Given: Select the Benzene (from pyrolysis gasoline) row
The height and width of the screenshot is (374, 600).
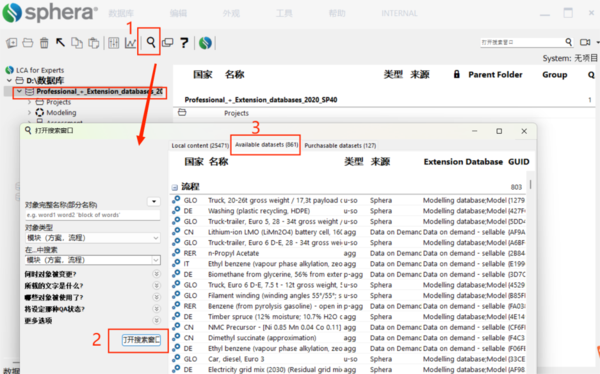Looking at the screenshot, I should (x=348, y=306).
